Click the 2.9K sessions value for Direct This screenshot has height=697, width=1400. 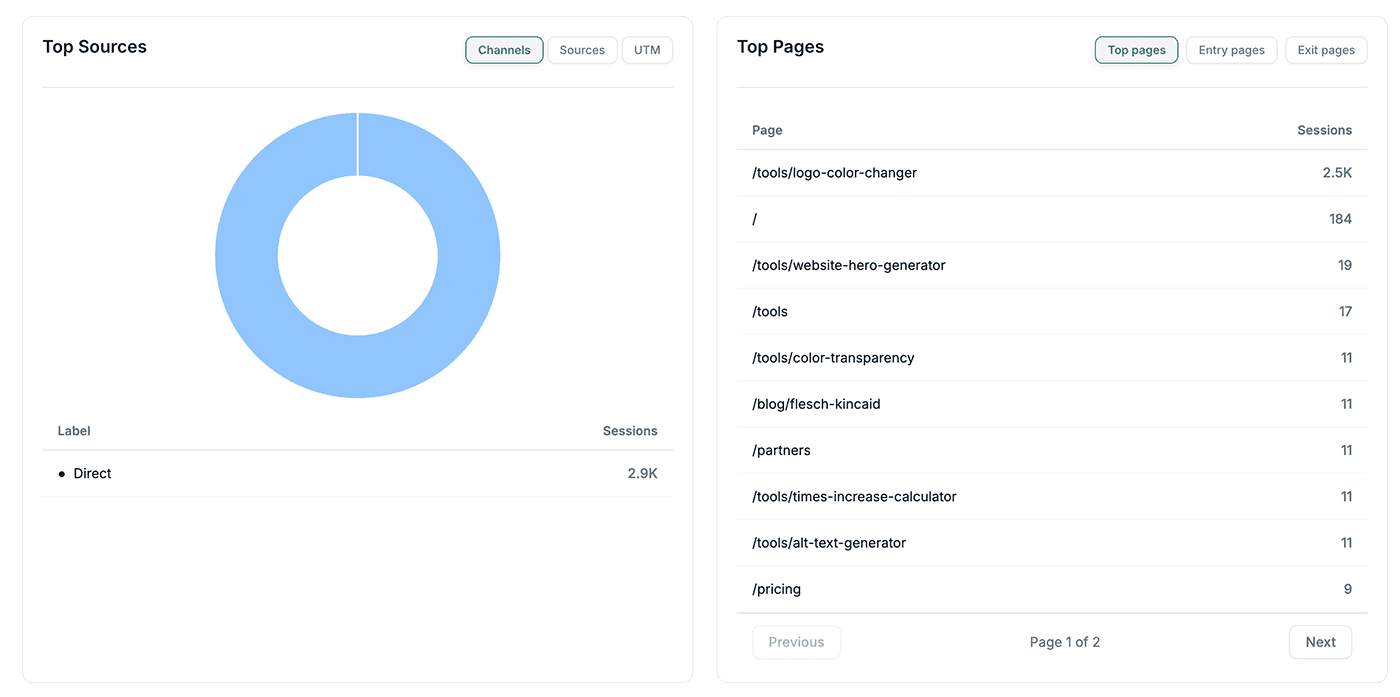coord(642,473)
